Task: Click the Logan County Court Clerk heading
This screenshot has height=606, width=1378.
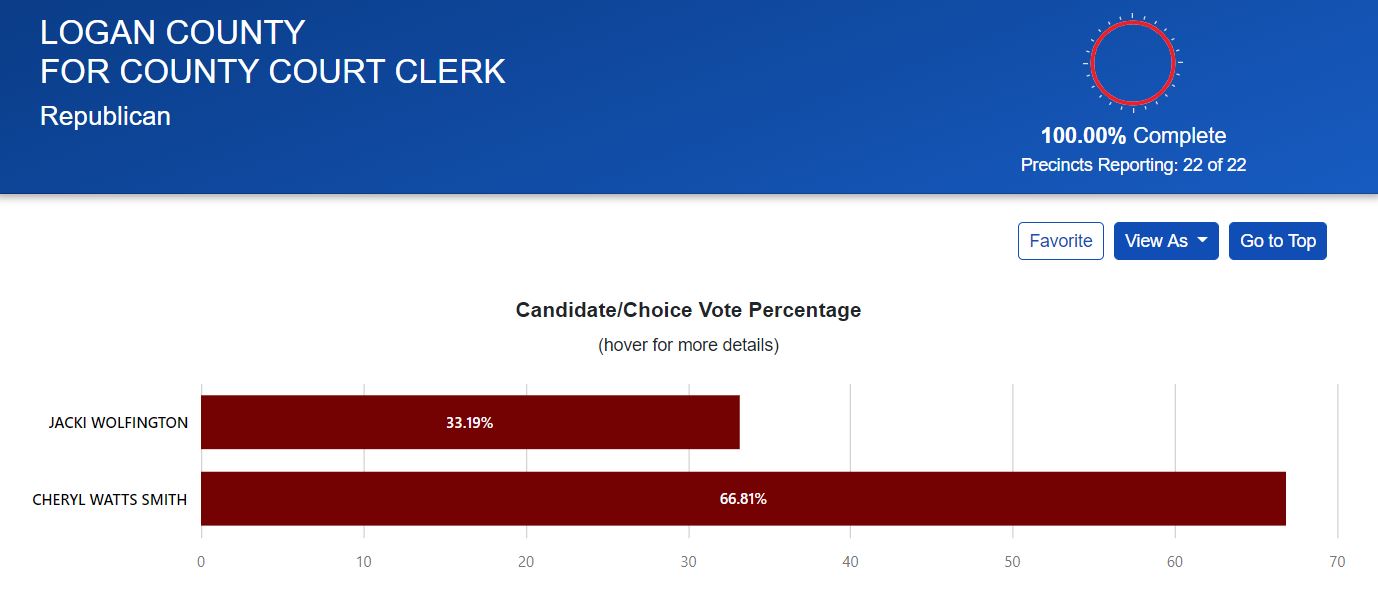Action: coord(272,52)
